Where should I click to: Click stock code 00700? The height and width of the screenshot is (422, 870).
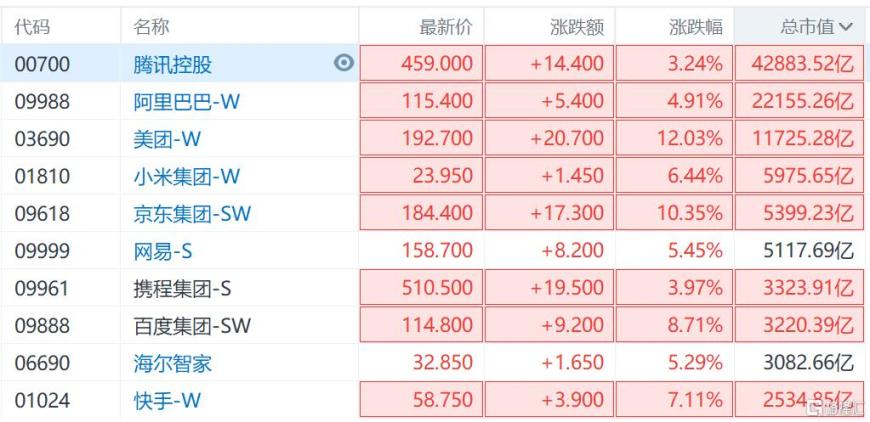(x=43, y=65)
